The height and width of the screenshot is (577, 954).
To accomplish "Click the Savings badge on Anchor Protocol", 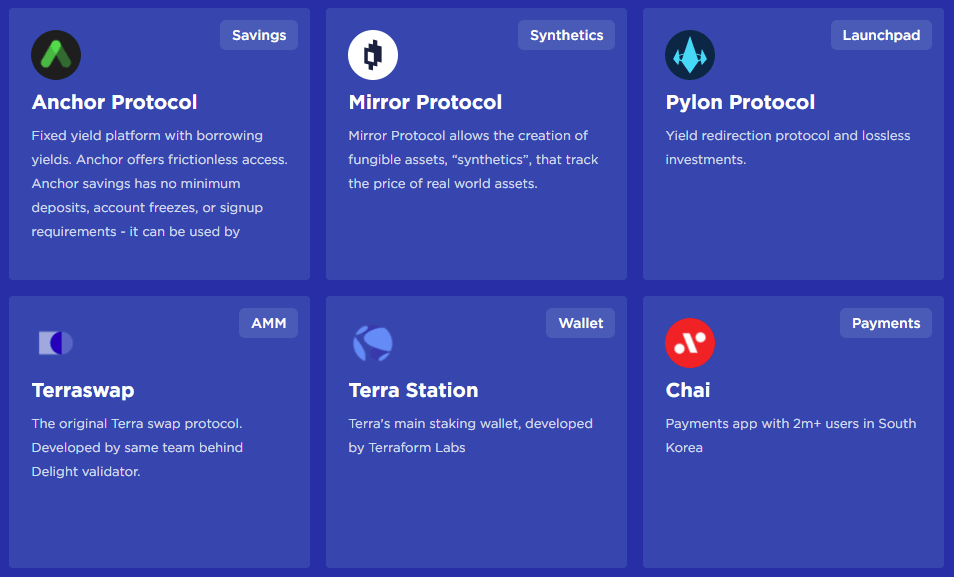I will tap(258, 34).
